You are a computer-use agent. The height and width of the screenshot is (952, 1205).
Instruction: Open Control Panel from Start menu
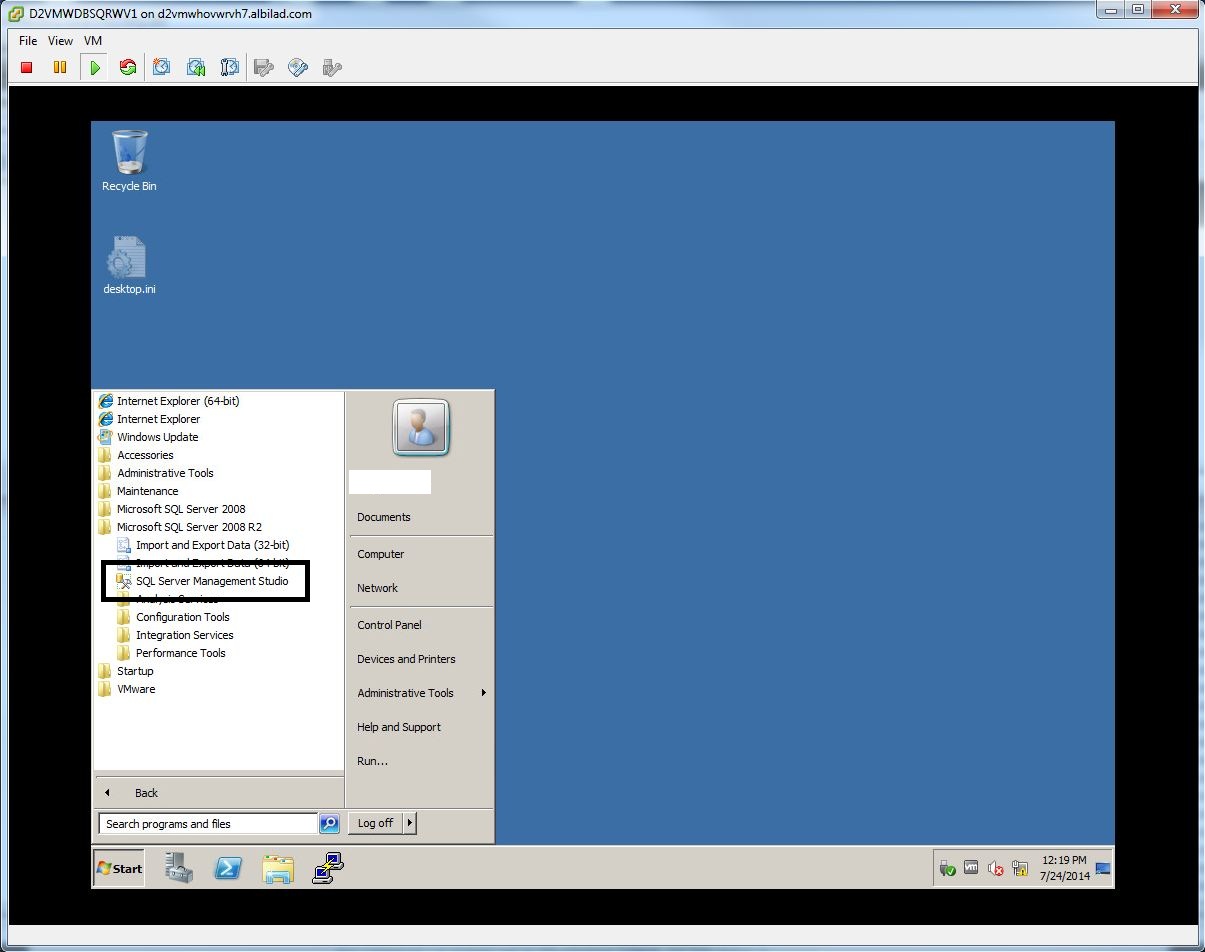[389, 625]
